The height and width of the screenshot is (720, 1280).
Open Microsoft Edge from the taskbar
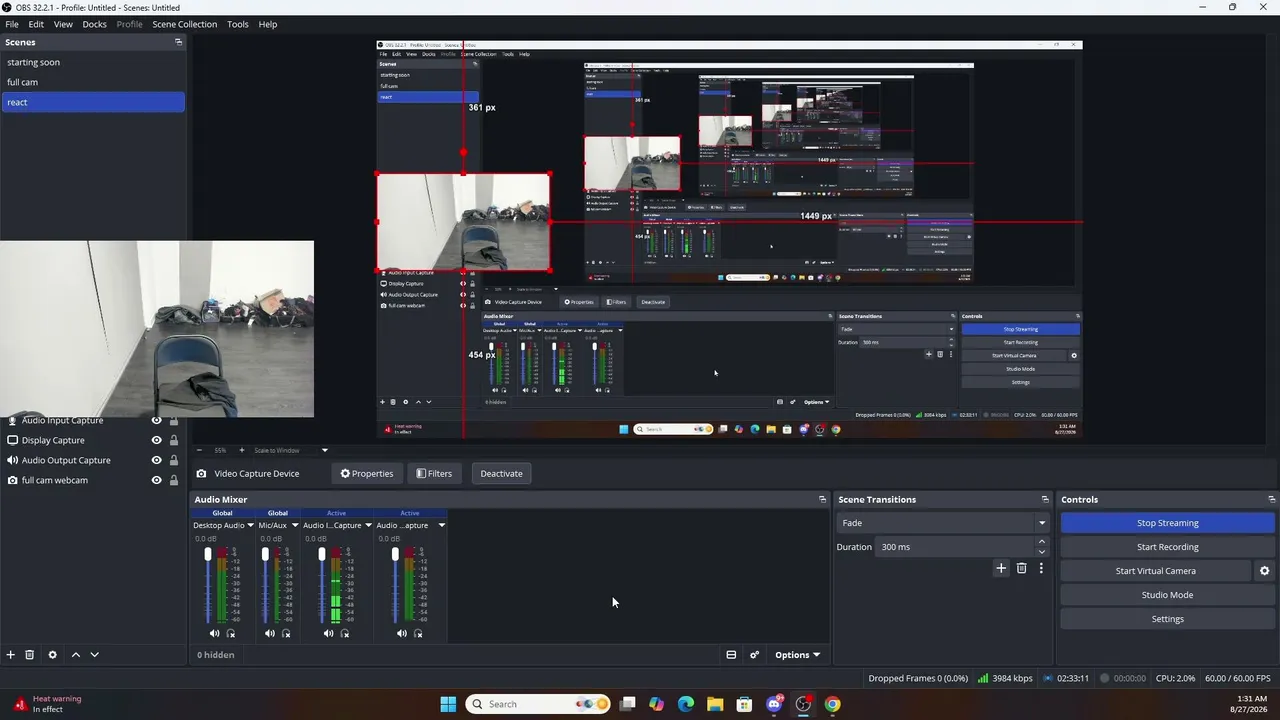[686, 704]
